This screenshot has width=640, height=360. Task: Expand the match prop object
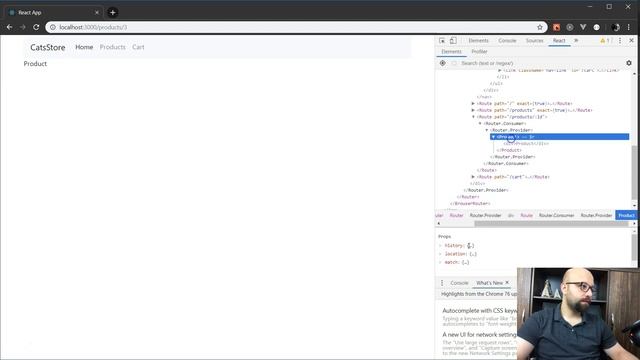coord(440,262)
